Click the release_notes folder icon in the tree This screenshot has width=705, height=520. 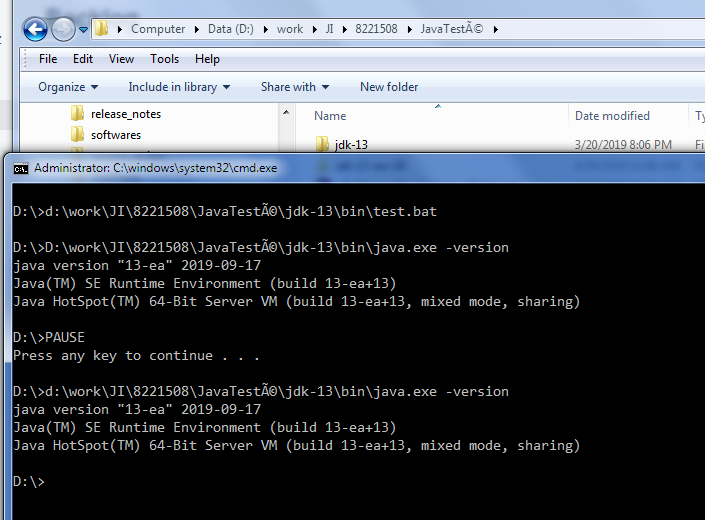[x=78, y=114]
